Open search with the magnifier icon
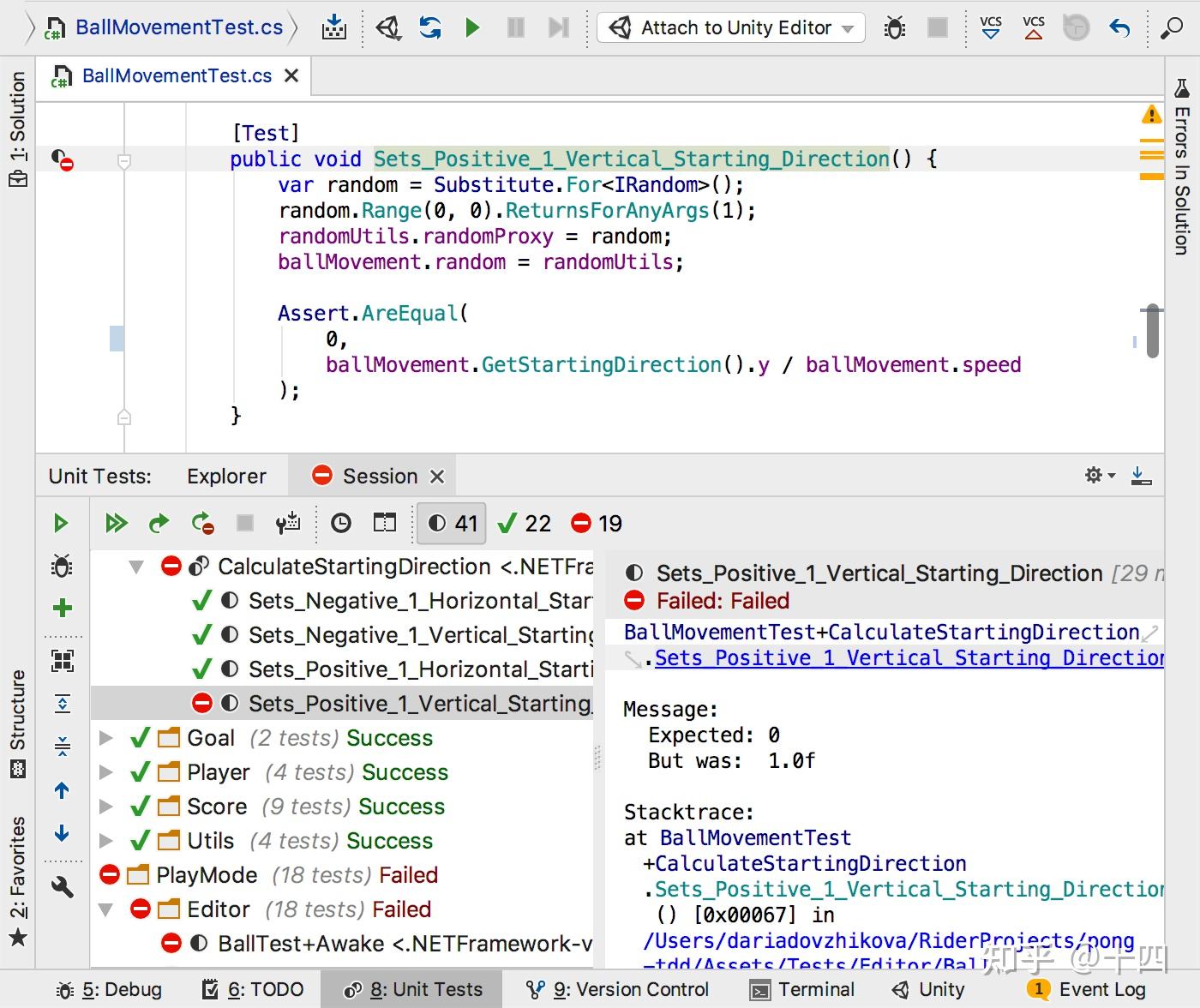The height and width of the screenshot is (1008, 1200). point(1171,27)
